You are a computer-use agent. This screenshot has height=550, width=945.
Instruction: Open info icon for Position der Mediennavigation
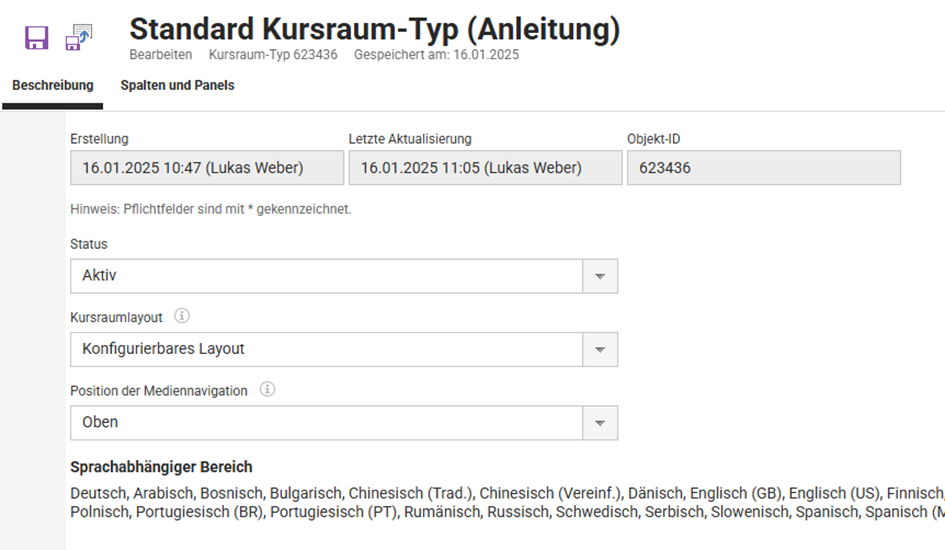[x=267, y=390]
